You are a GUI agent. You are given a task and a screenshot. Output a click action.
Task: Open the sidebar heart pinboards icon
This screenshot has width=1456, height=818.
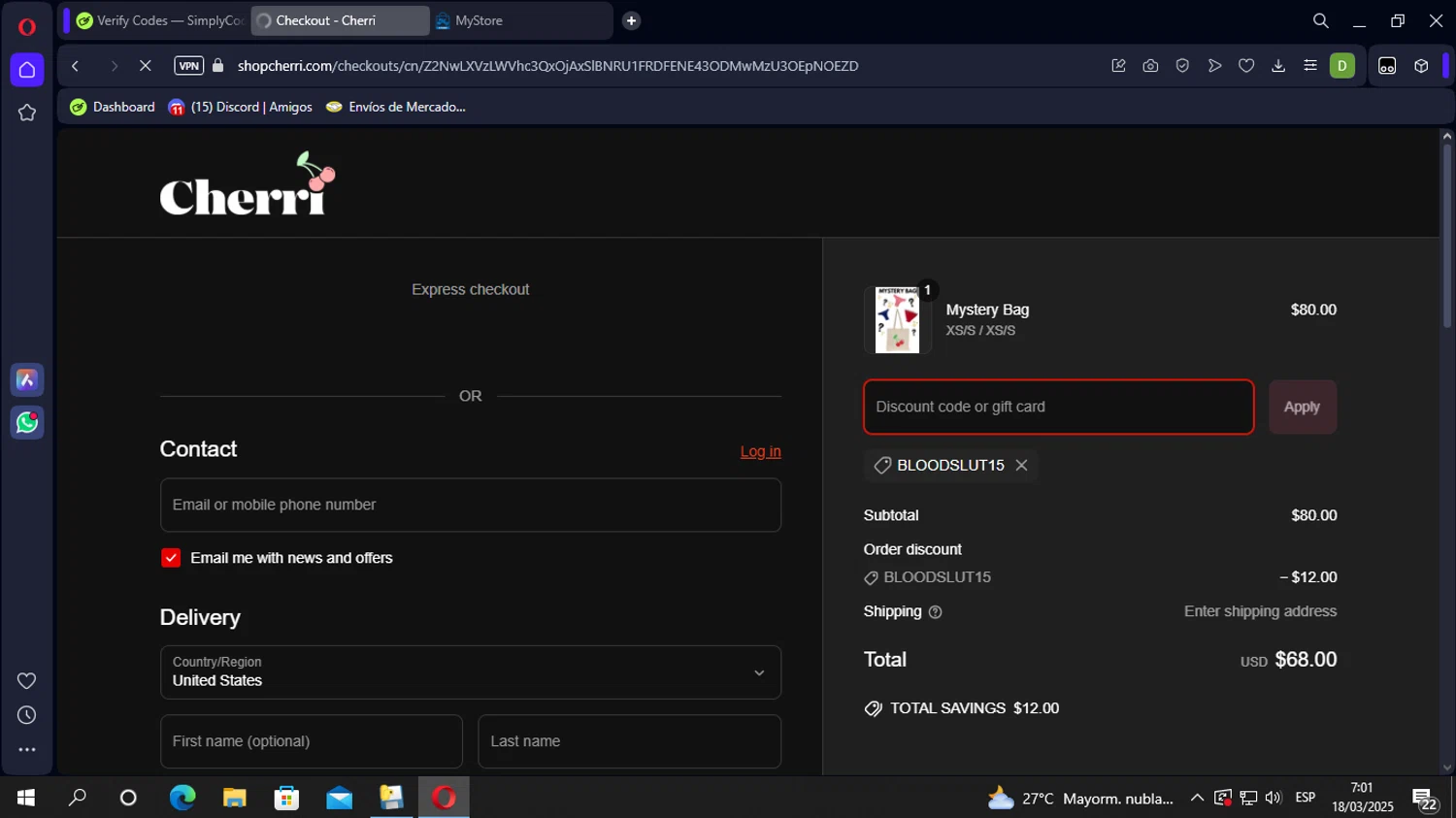tap(27, 681)
